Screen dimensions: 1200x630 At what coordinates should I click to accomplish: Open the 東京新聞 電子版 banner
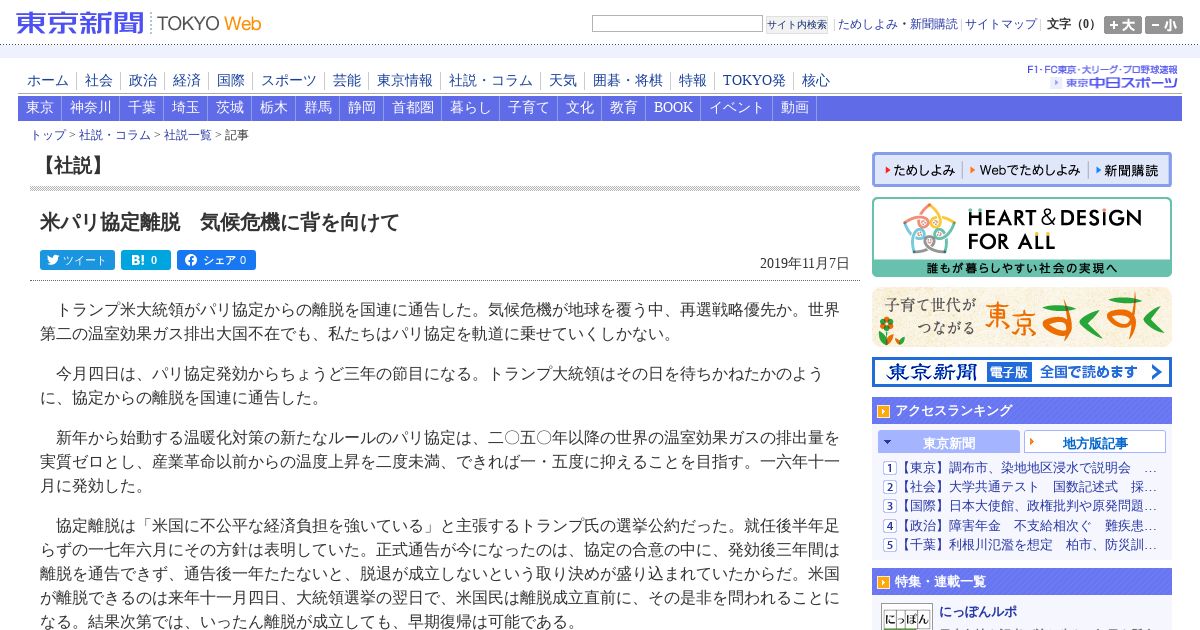[1022, 372]
